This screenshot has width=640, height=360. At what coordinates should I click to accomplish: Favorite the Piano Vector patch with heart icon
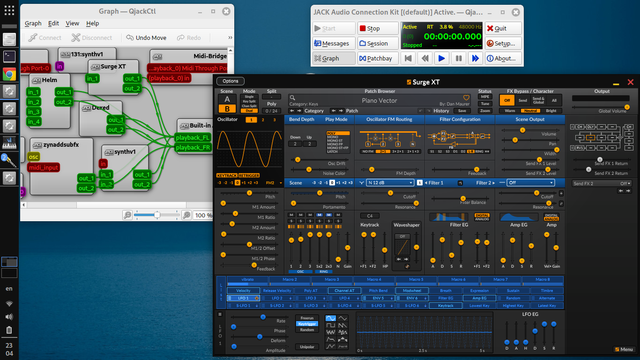(x=466, y=98)
